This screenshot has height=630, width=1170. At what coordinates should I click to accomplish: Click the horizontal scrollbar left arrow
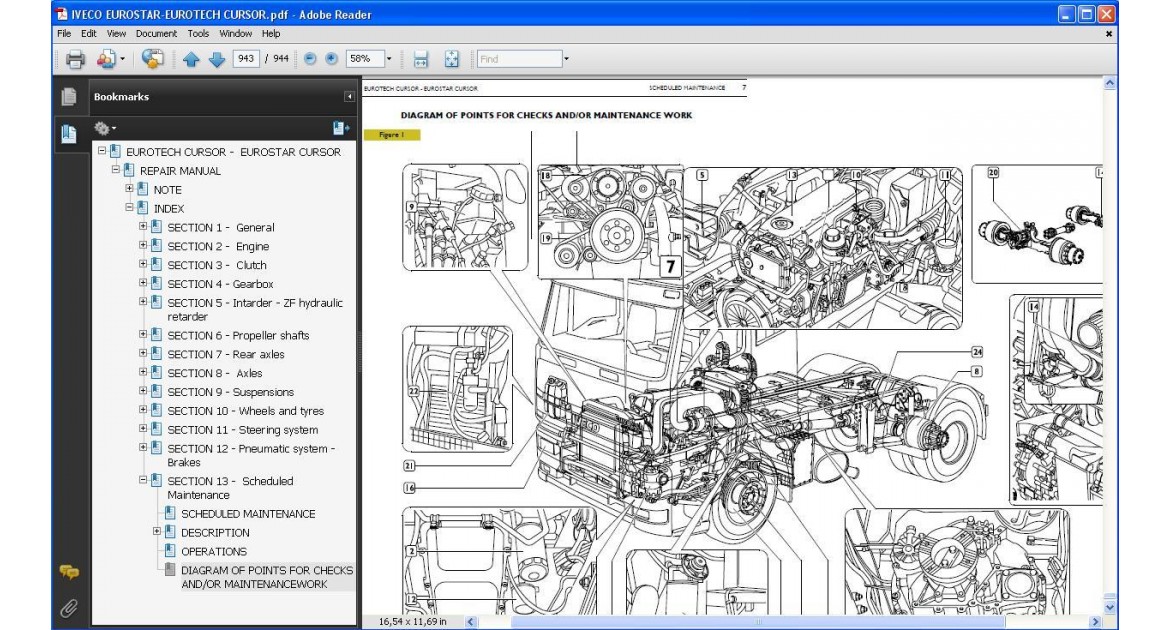(471, 621)
